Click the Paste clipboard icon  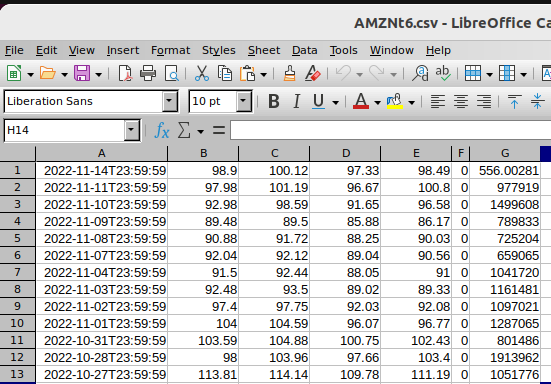[248, 74]
